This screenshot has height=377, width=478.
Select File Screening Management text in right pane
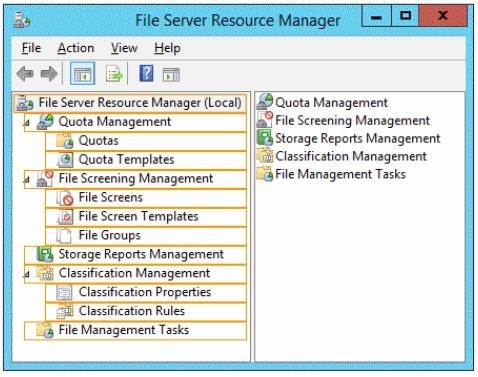[353, 120]
